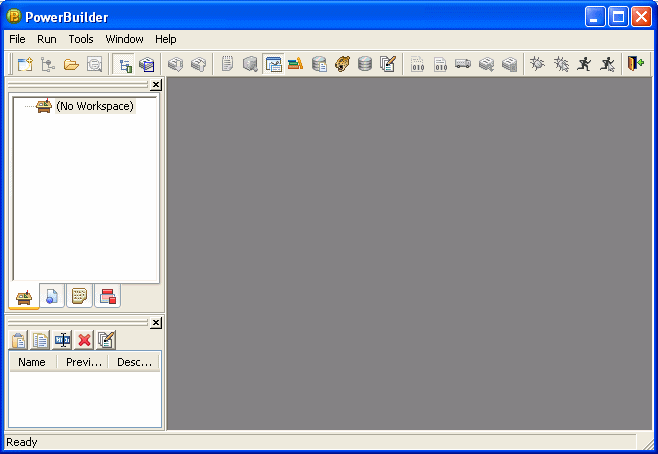This screenshot has width=658, height=454.
Task: Switch to the red windows tab
Action: coord(108,296)
